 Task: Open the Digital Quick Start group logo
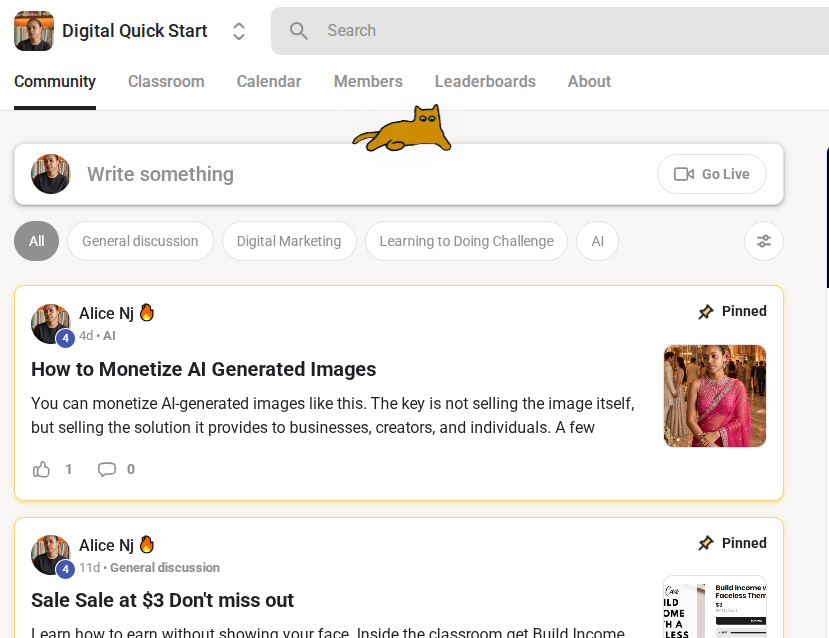click(34, 31)
